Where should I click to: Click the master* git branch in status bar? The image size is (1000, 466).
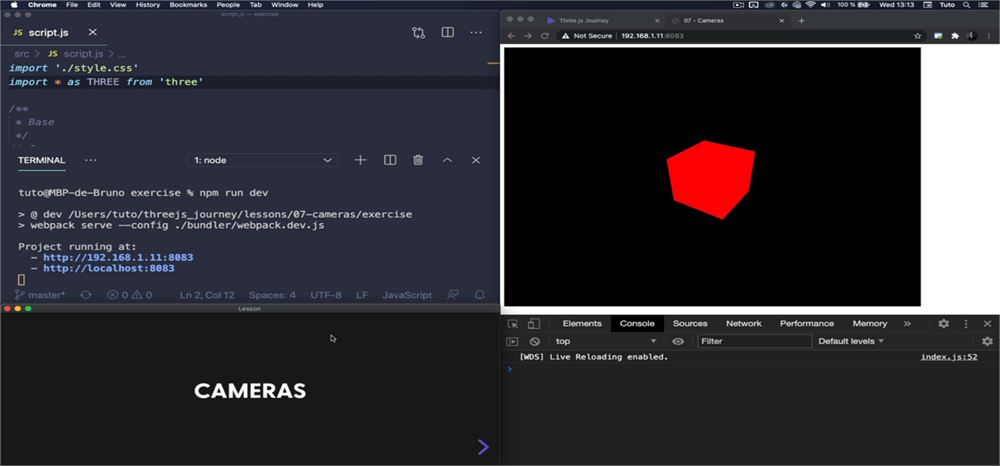tap(40, 295)
